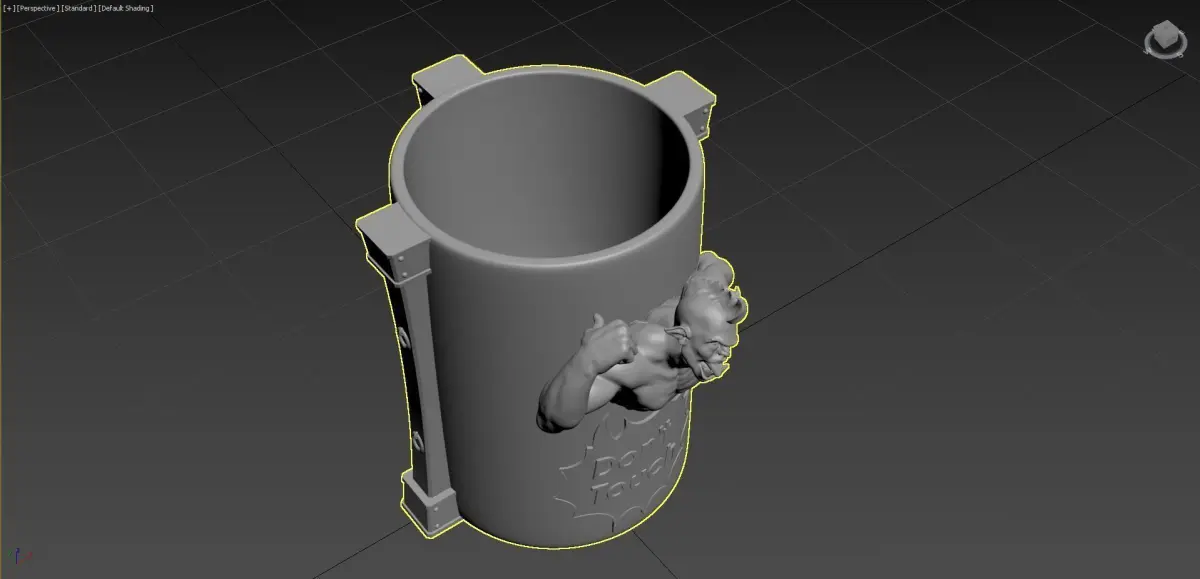The width and height of the screenshot is (1200, 579).
Task: Open the Standard viewport settings menu
Action: pos(78,8)
